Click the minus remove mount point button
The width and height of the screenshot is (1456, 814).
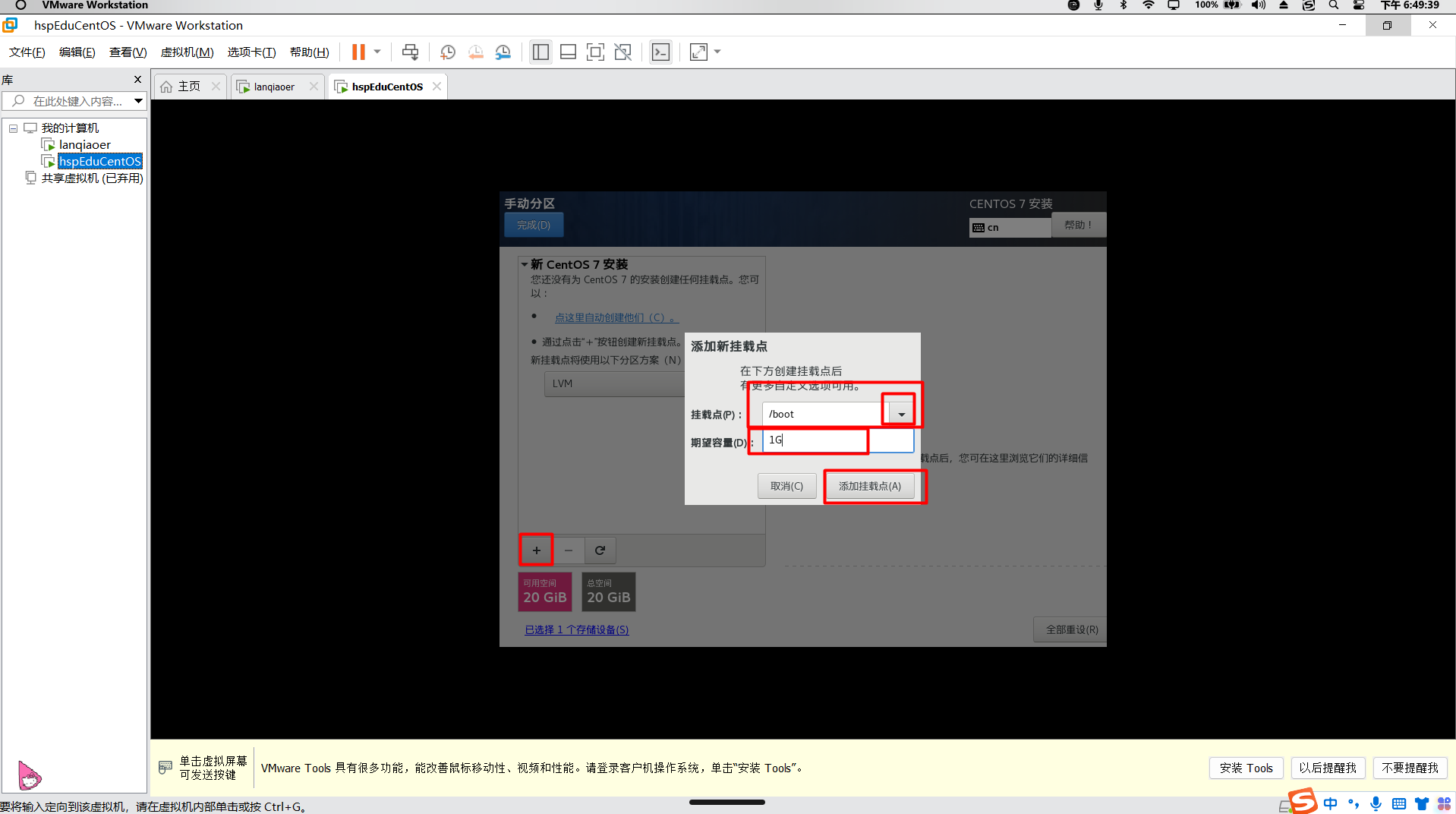[x=569, y=551]
